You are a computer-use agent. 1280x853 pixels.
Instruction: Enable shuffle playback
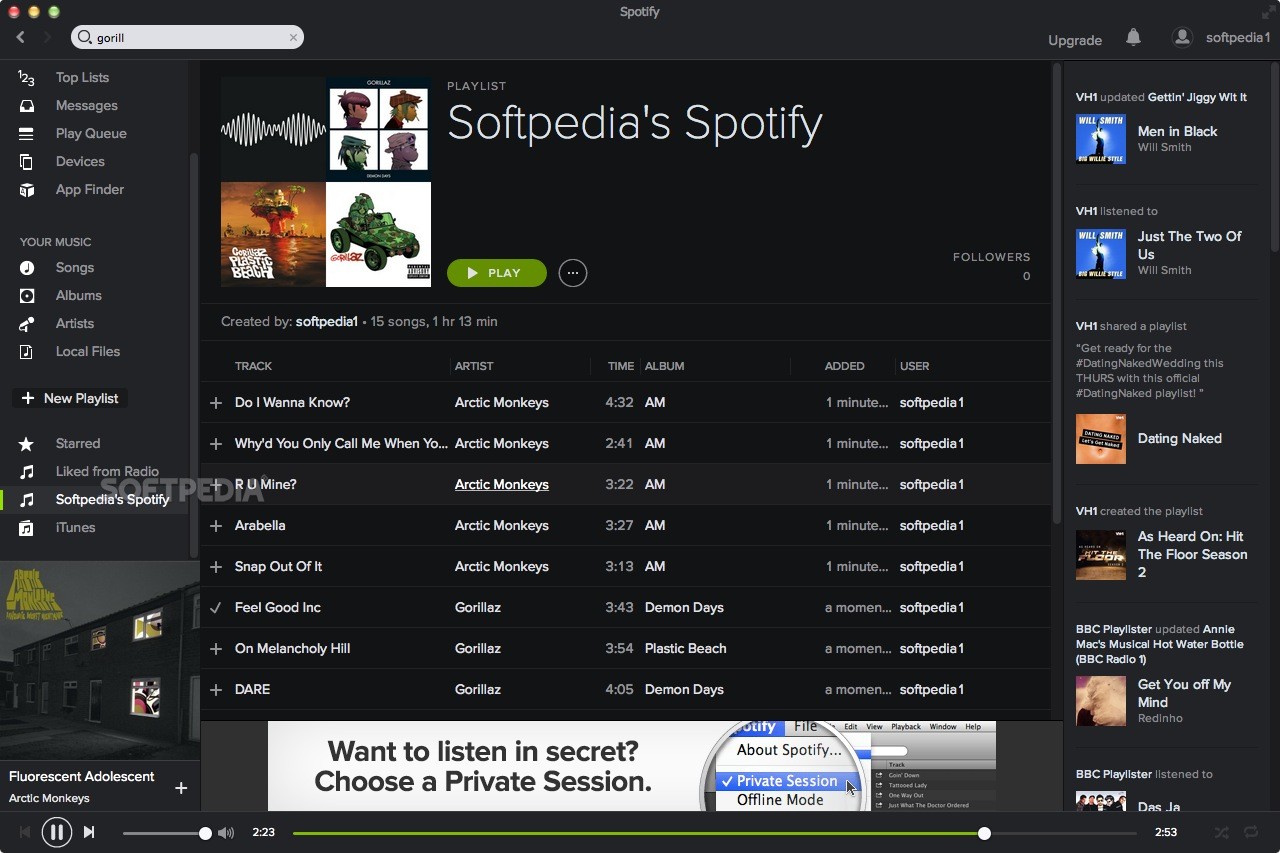click(x=1220, y=831)
